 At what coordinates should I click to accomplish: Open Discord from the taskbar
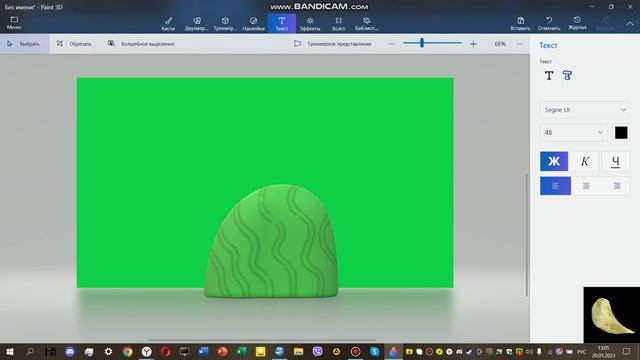click(x=70, y=351)
